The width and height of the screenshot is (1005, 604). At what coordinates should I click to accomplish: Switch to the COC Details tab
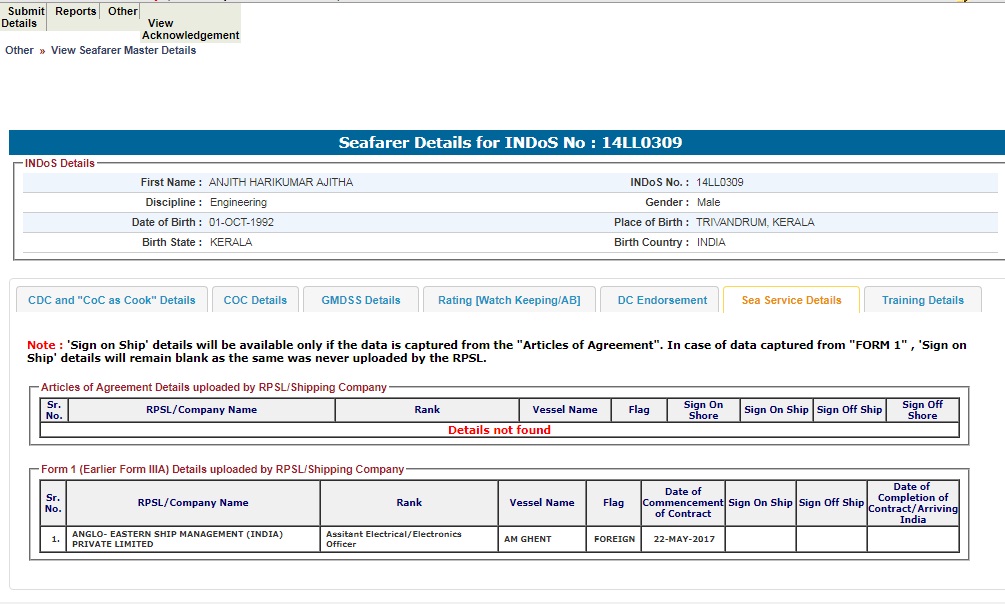[x=255, y=300]
